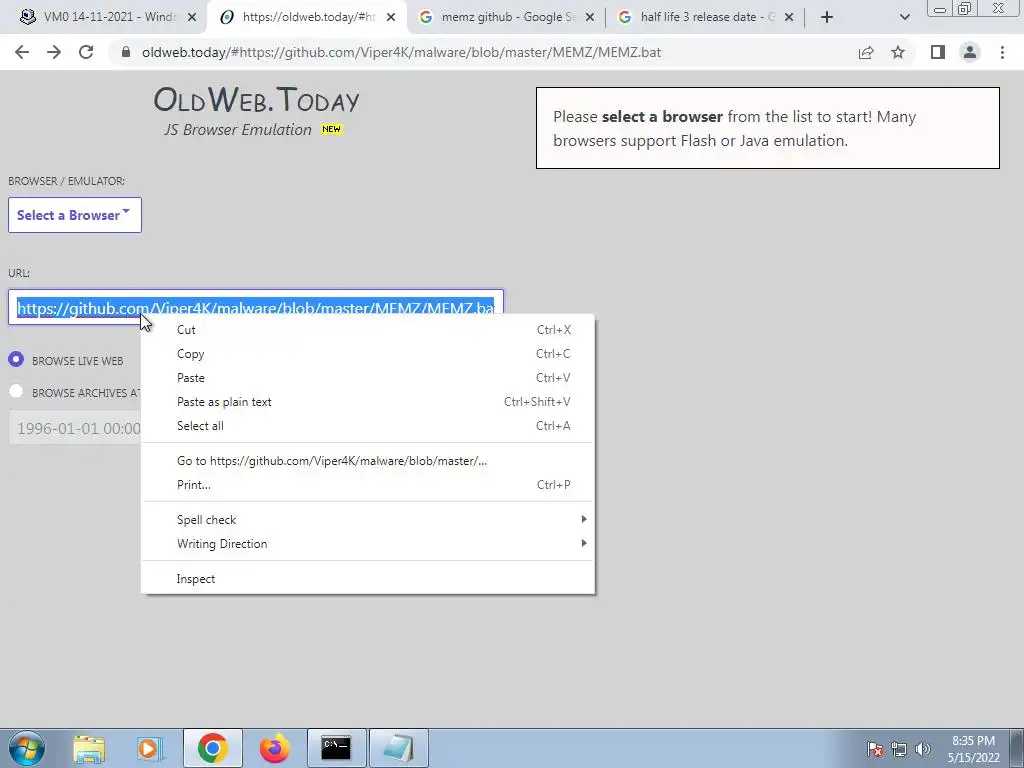Open the notepad app in taskbar
The image size is (1024, 768).
tap(399, 748)
